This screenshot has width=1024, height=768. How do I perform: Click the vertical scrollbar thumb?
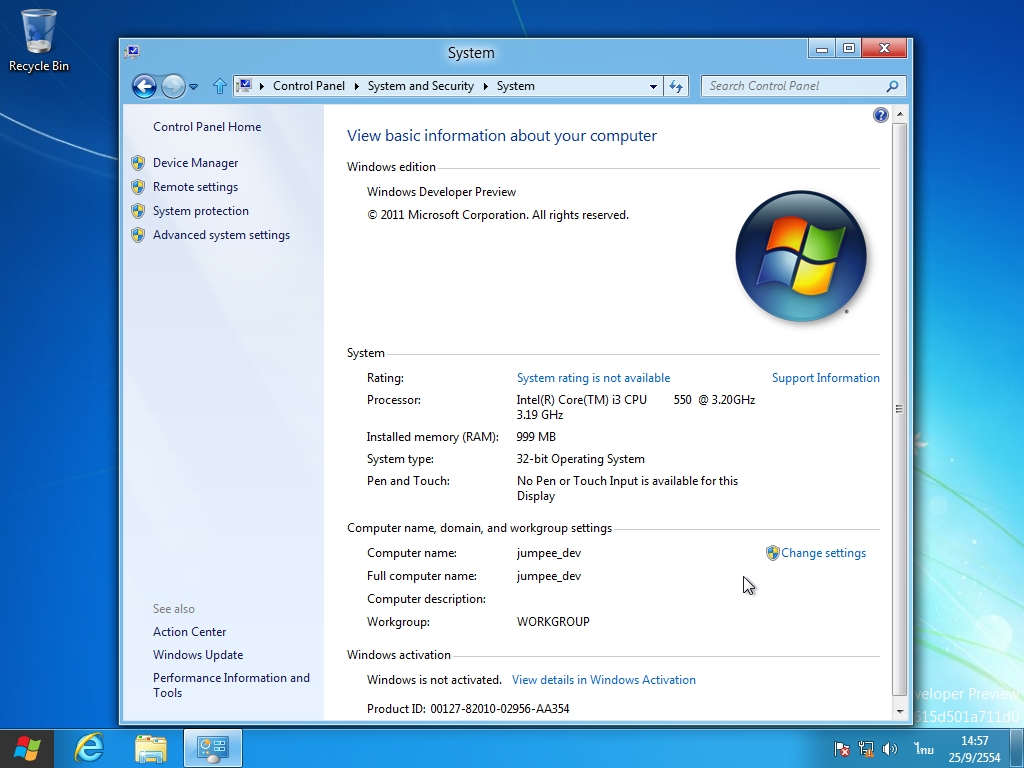click(x=900, y=409)
